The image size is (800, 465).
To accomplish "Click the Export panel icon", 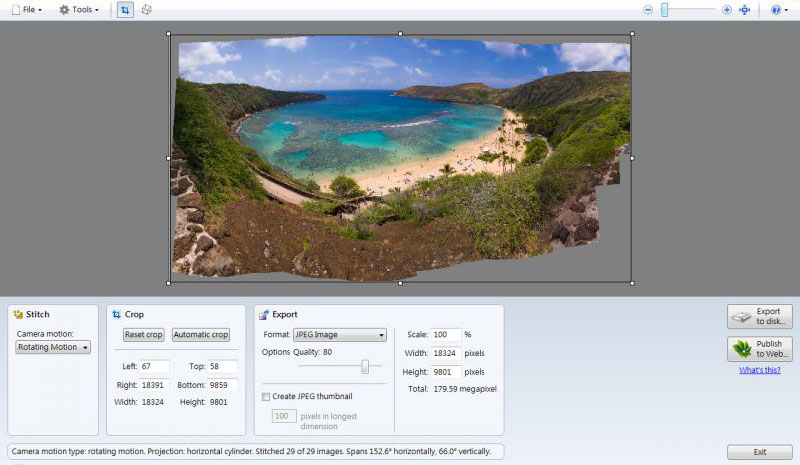I will pos(264,314).
